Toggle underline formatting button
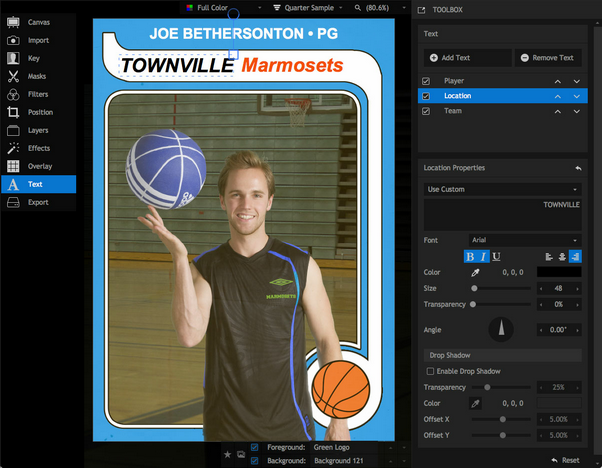The height and width of the screenshot is (468, 602). click(x=496, y=256)
